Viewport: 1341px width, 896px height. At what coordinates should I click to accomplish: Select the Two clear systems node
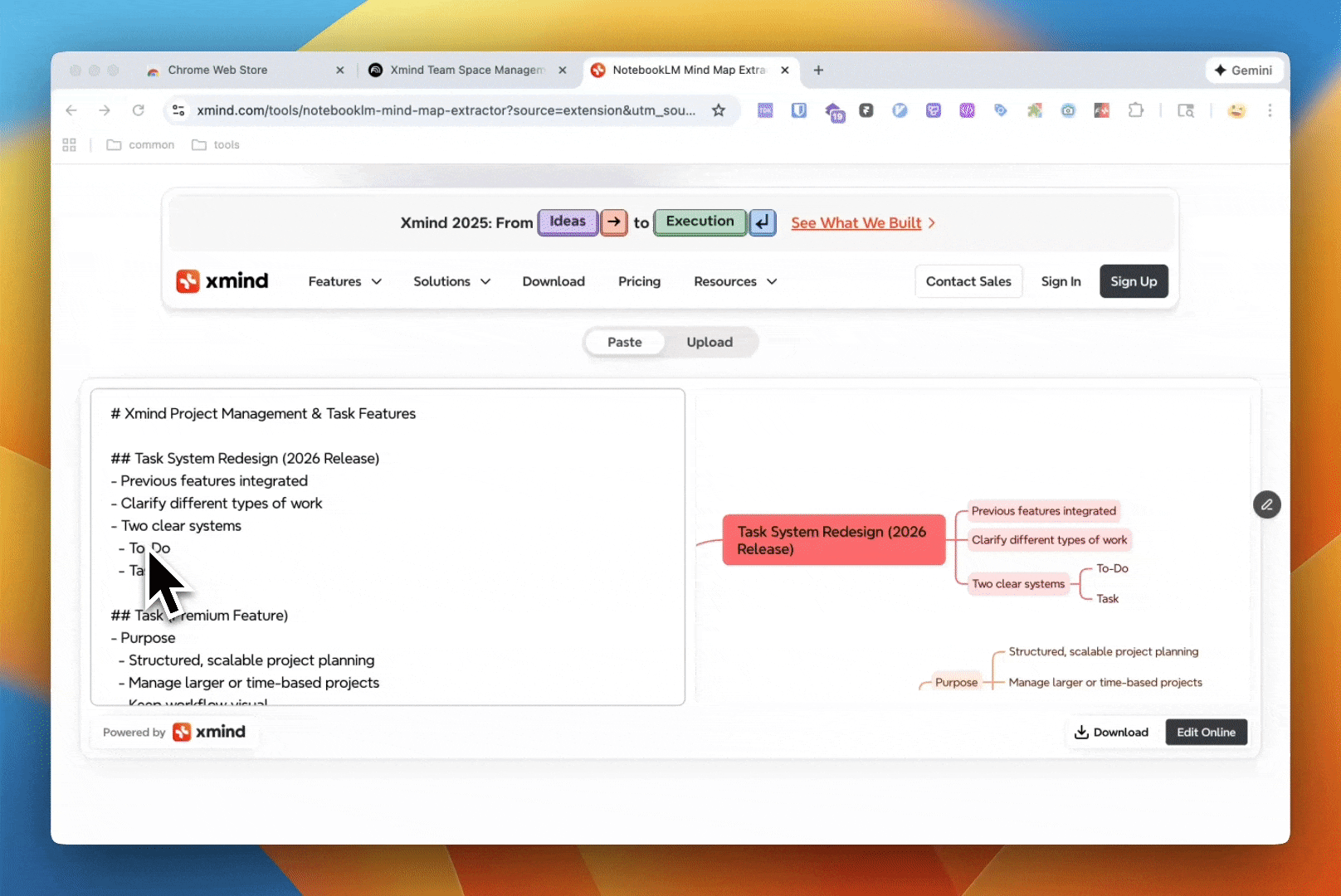pos(1018,584)
